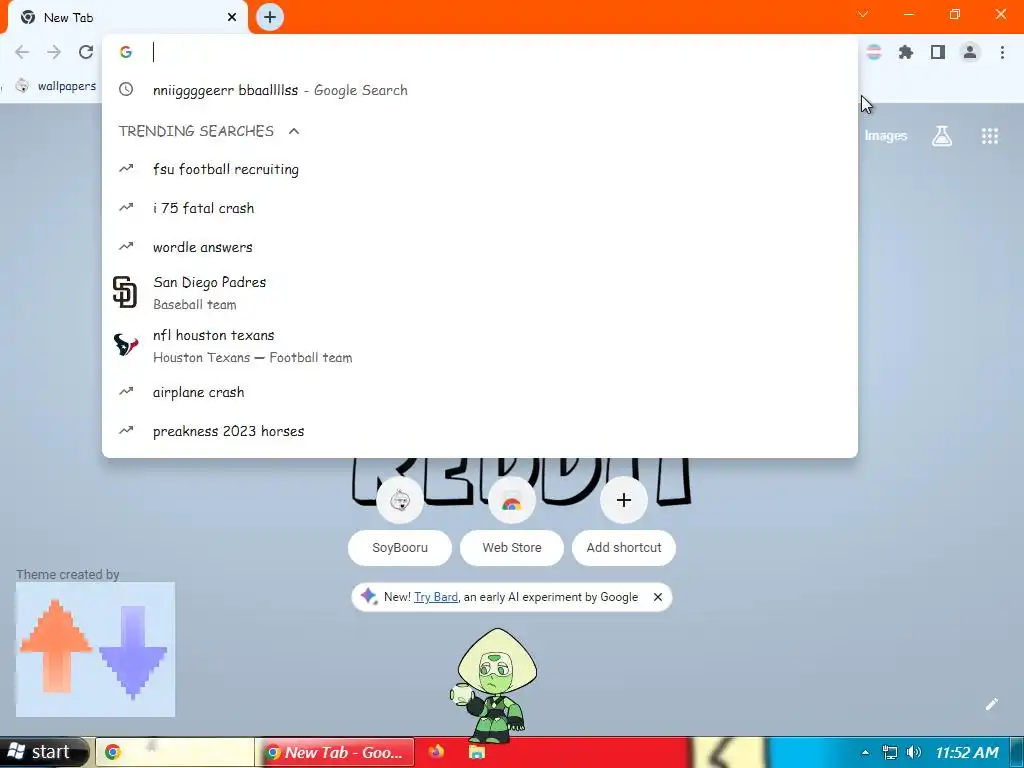Collapse the Trending Searches section
This screenshot has width=1024, height=768.
[x=294, y=131]
